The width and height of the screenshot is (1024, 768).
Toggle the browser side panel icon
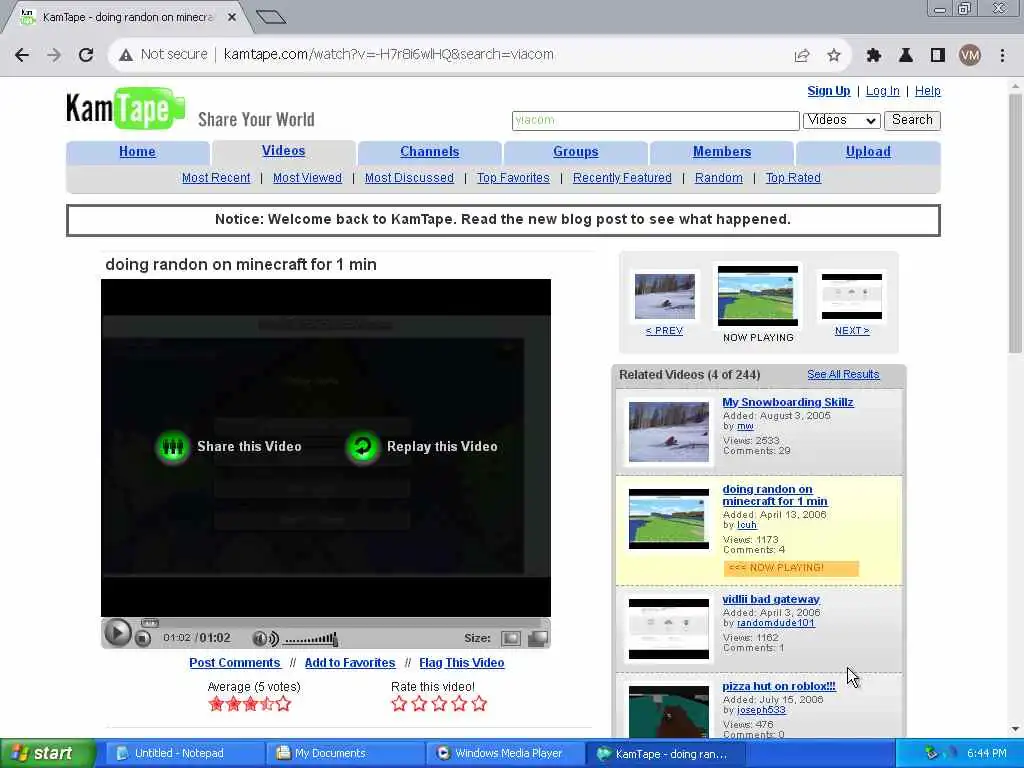pos(938,56)
